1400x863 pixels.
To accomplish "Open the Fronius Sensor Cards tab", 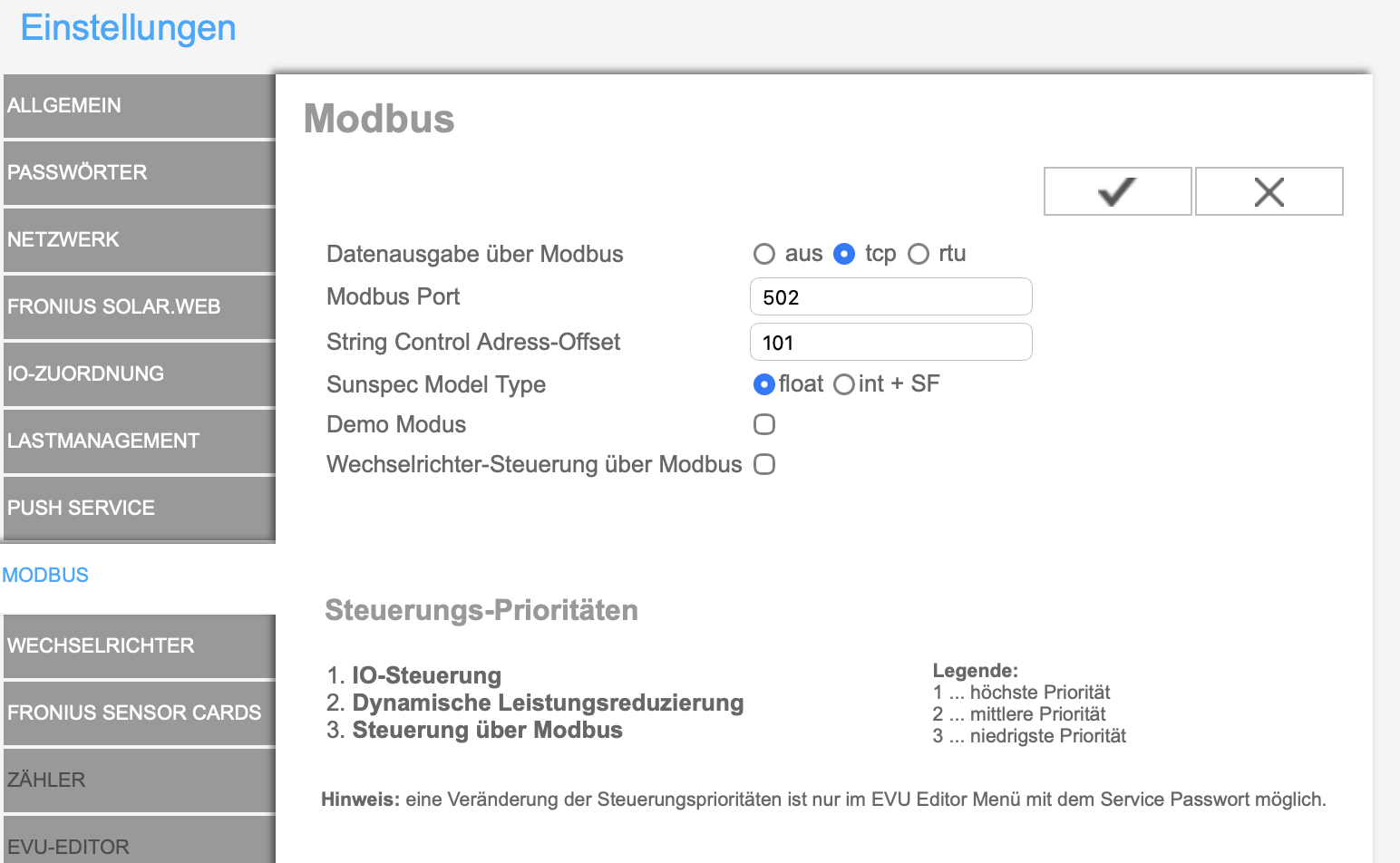I will click(139, 713).
